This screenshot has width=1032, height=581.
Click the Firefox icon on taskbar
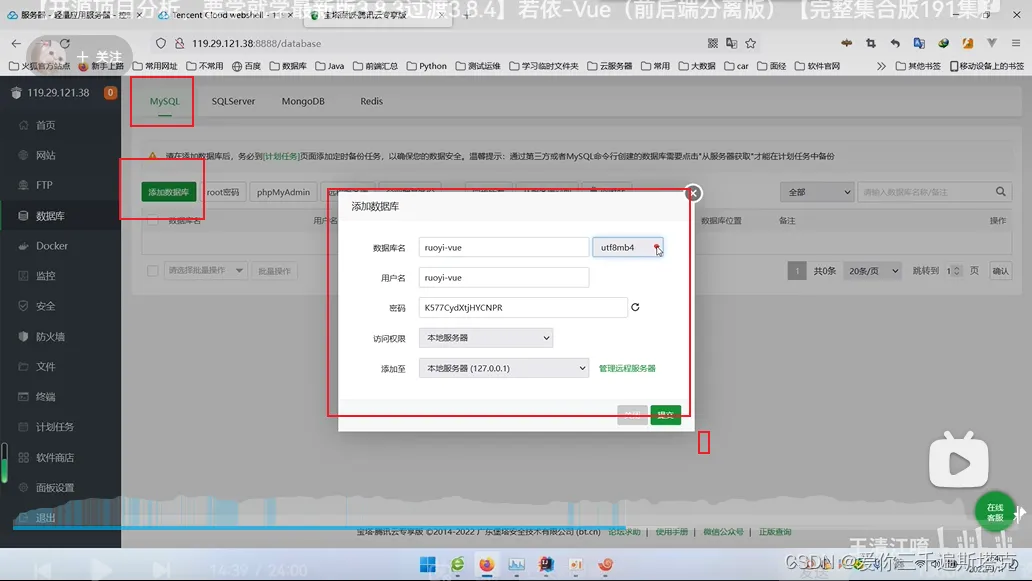(x=486, y=565)
